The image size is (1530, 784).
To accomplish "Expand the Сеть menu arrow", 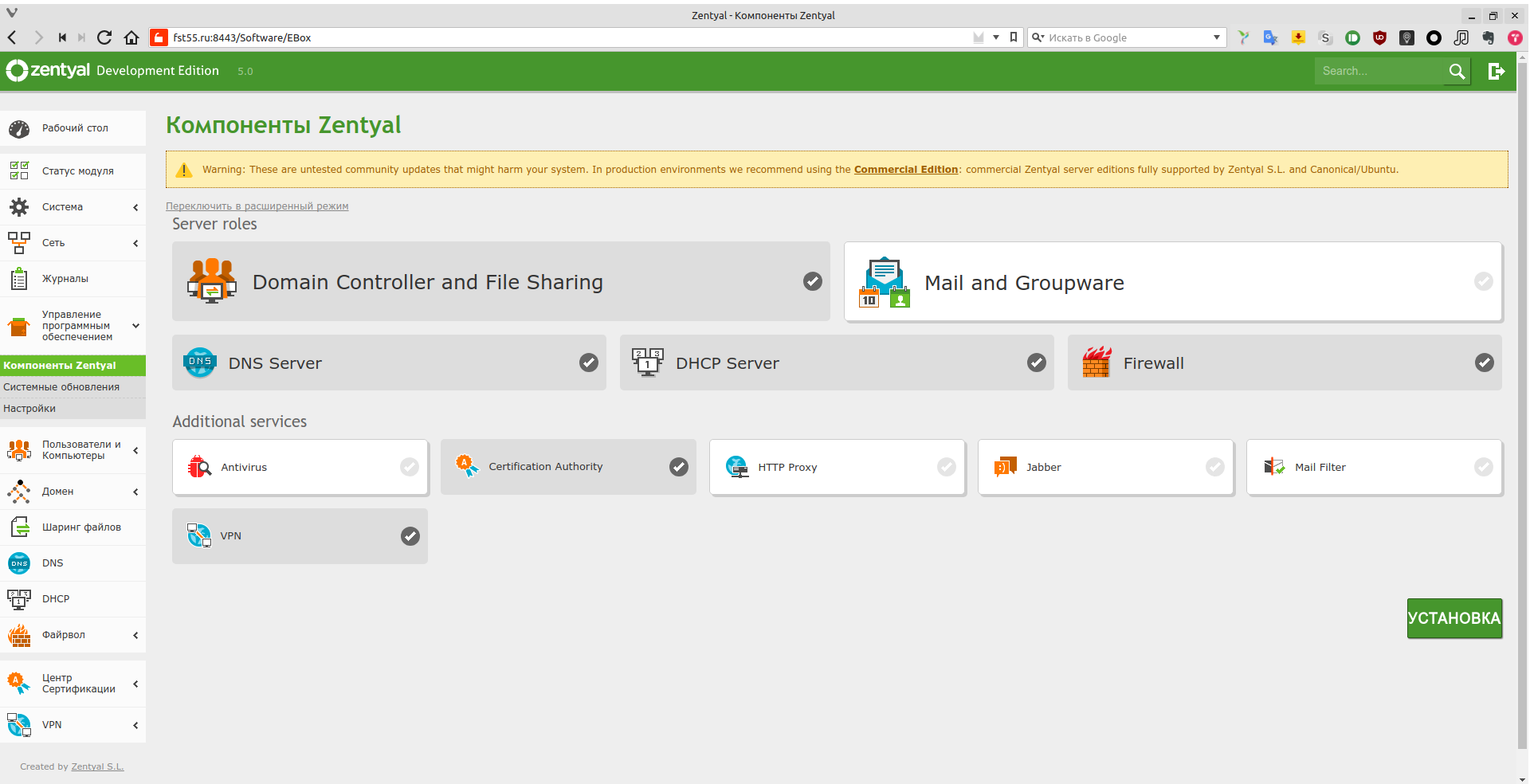I will pyautogui.click(x=135, y=243).
